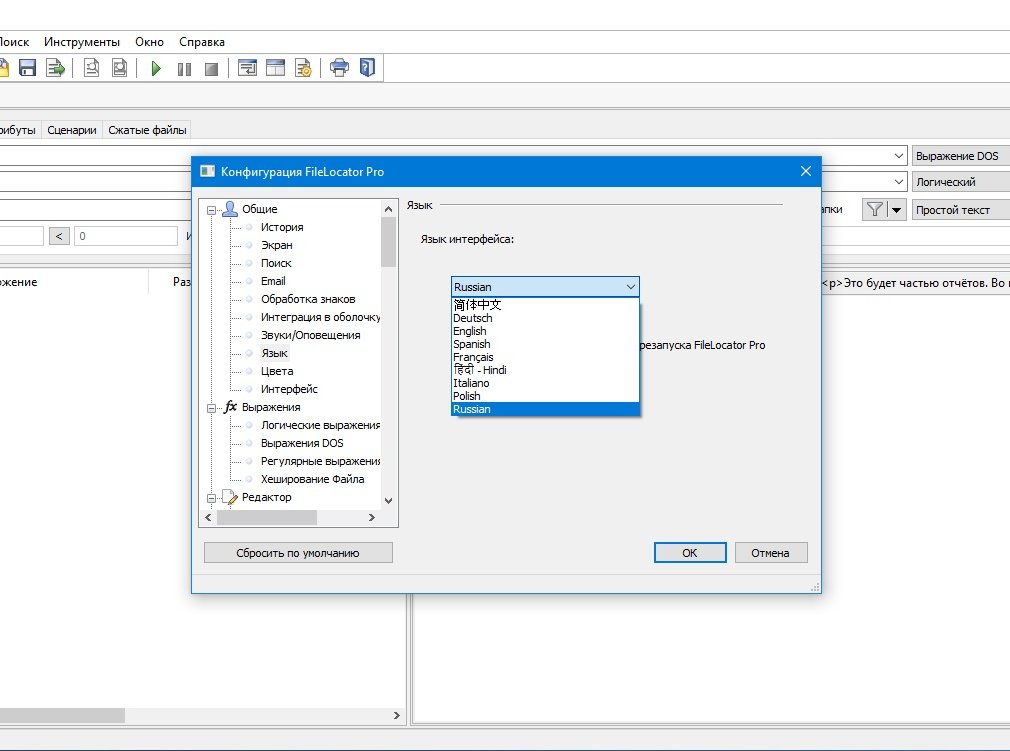Select Логические выражения tree item
The image size is (1010, 751).
319,426
